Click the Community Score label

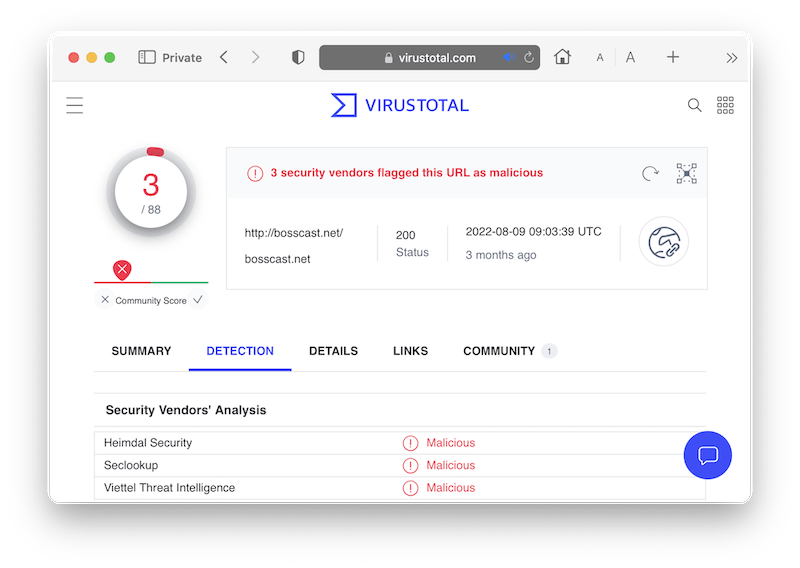pyautogui.click(x=151, y=301)
